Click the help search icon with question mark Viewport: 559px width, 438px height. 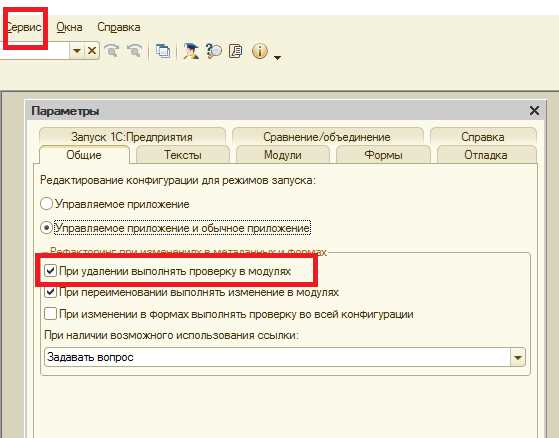(214, 51)
